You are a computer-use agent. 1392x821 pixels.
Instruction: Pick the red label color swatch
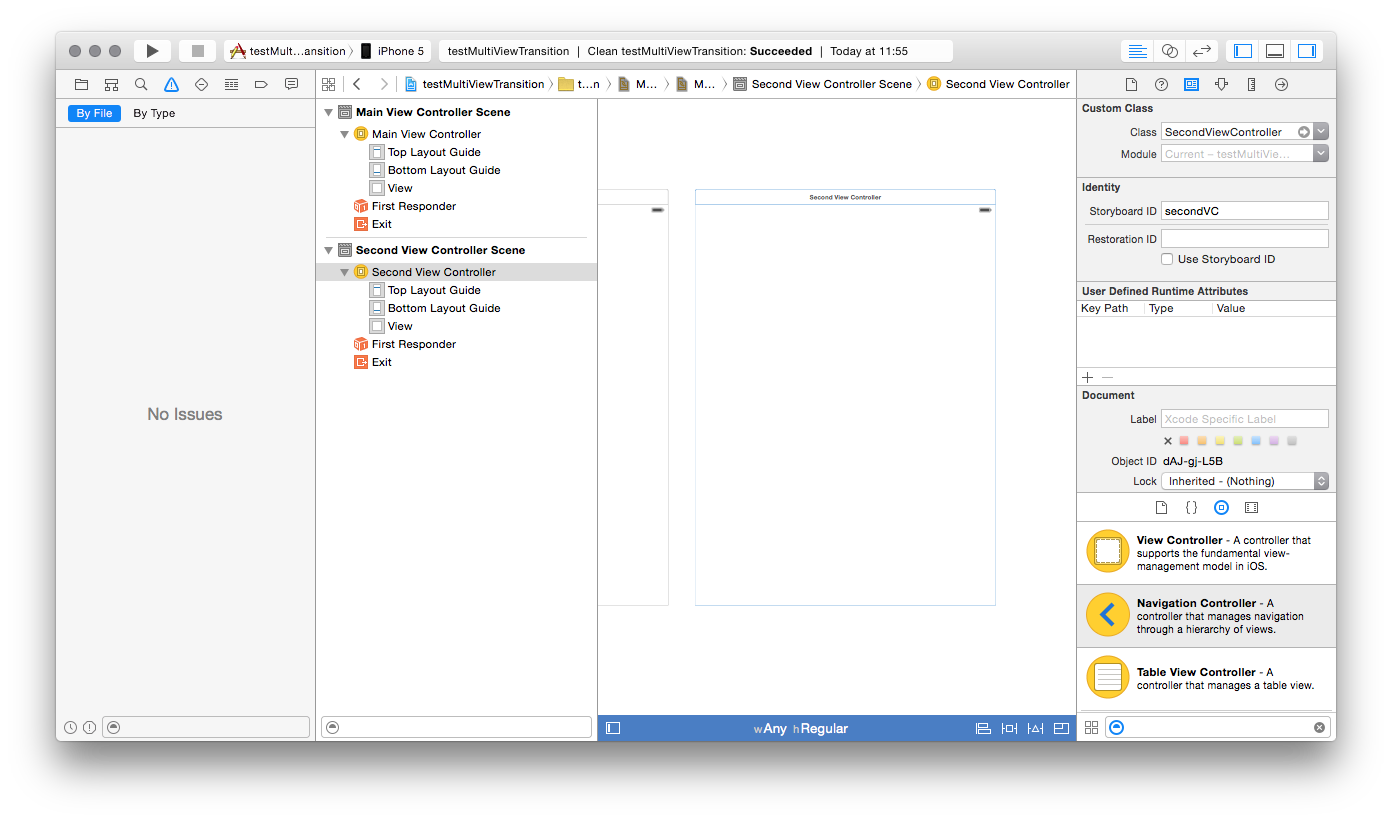coord(1185,441)
